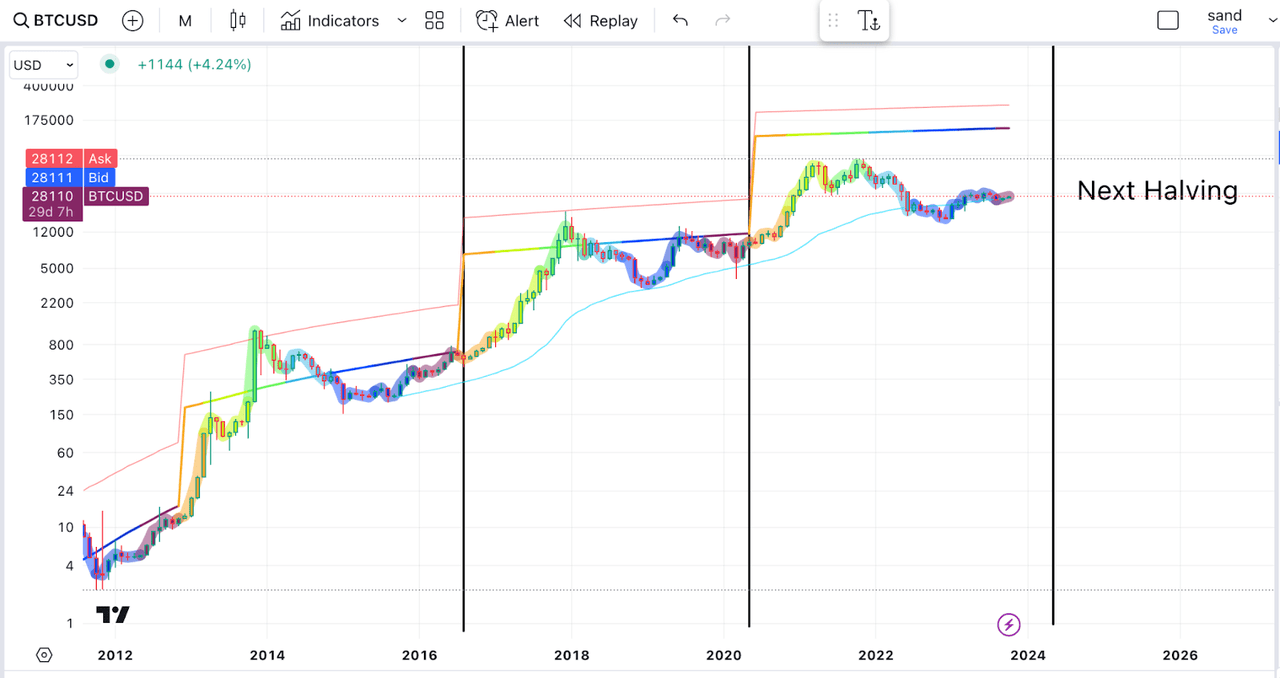
Task: Click the 350 price scale label
Action: coord(60,380)
